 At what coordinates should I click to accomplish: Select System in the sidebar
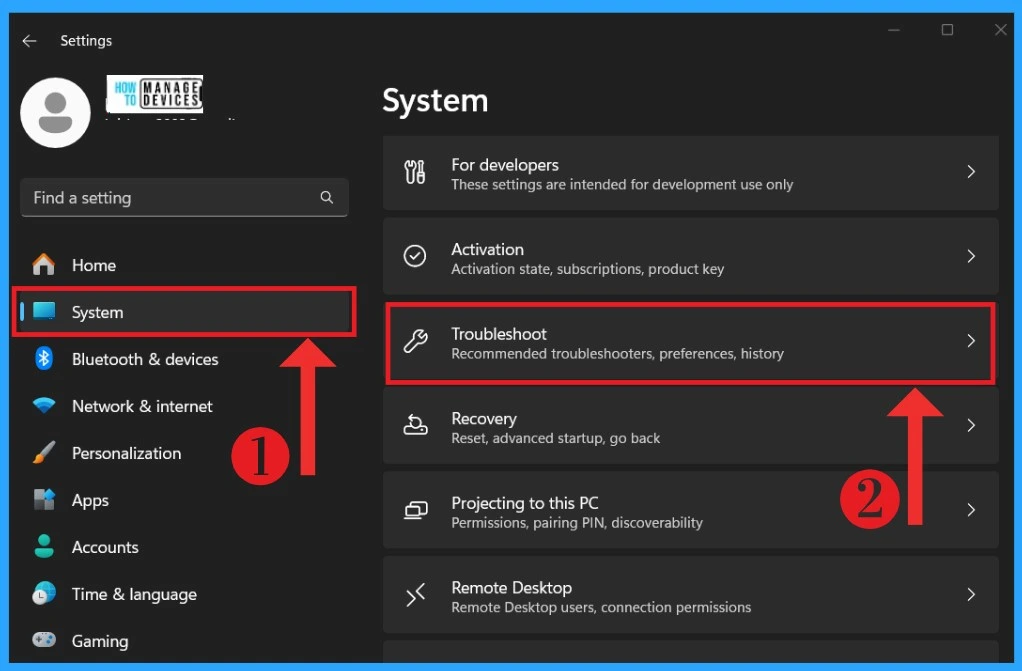coord(97,312)
